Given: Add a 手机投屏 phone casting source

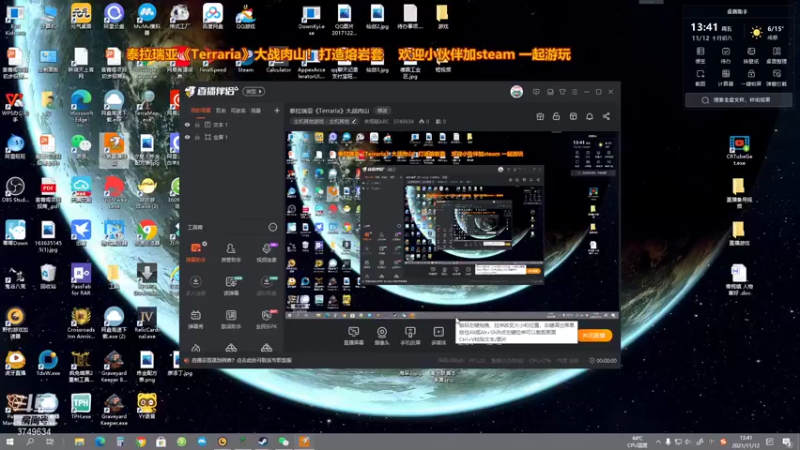Looking at the screenshot, I should point(410,336).
